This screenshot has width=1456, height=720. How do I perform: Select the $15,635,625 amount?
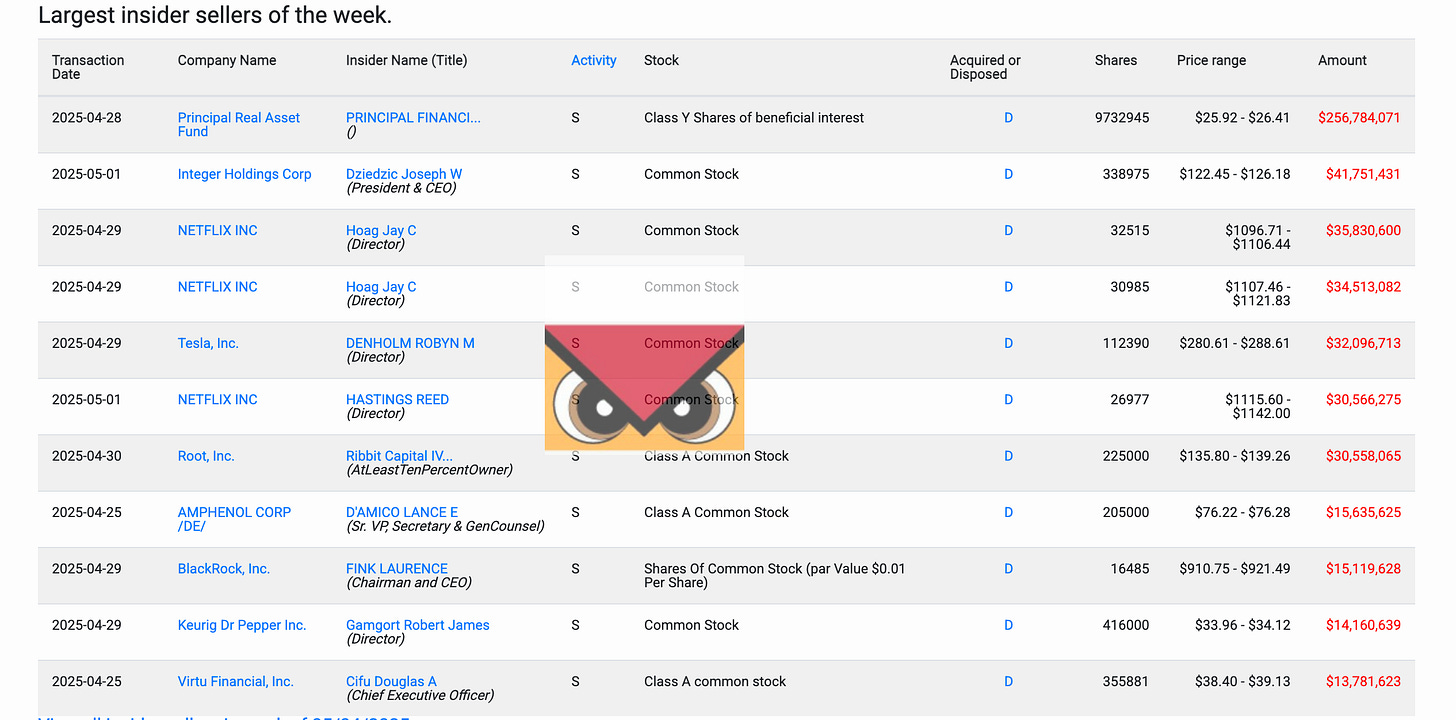pos(1363,512)
